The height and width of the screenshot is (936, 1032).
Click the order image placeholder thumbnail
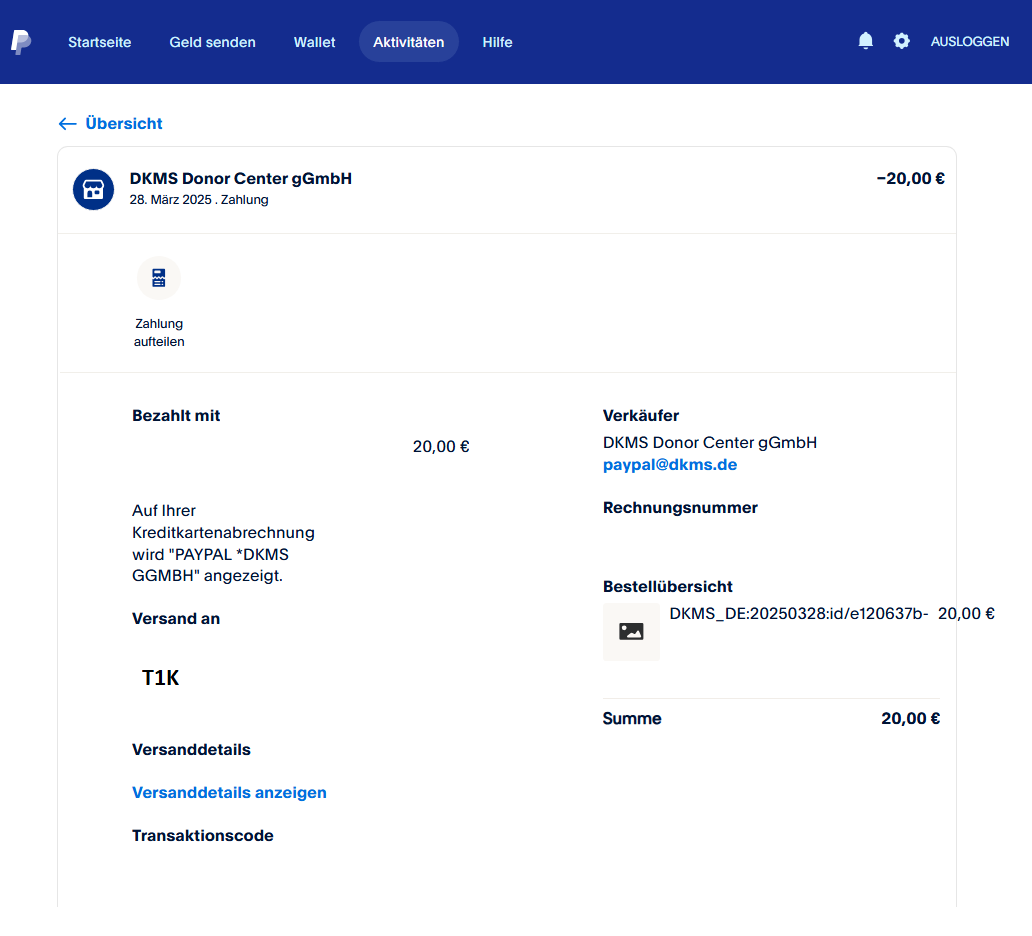point(631,632)
